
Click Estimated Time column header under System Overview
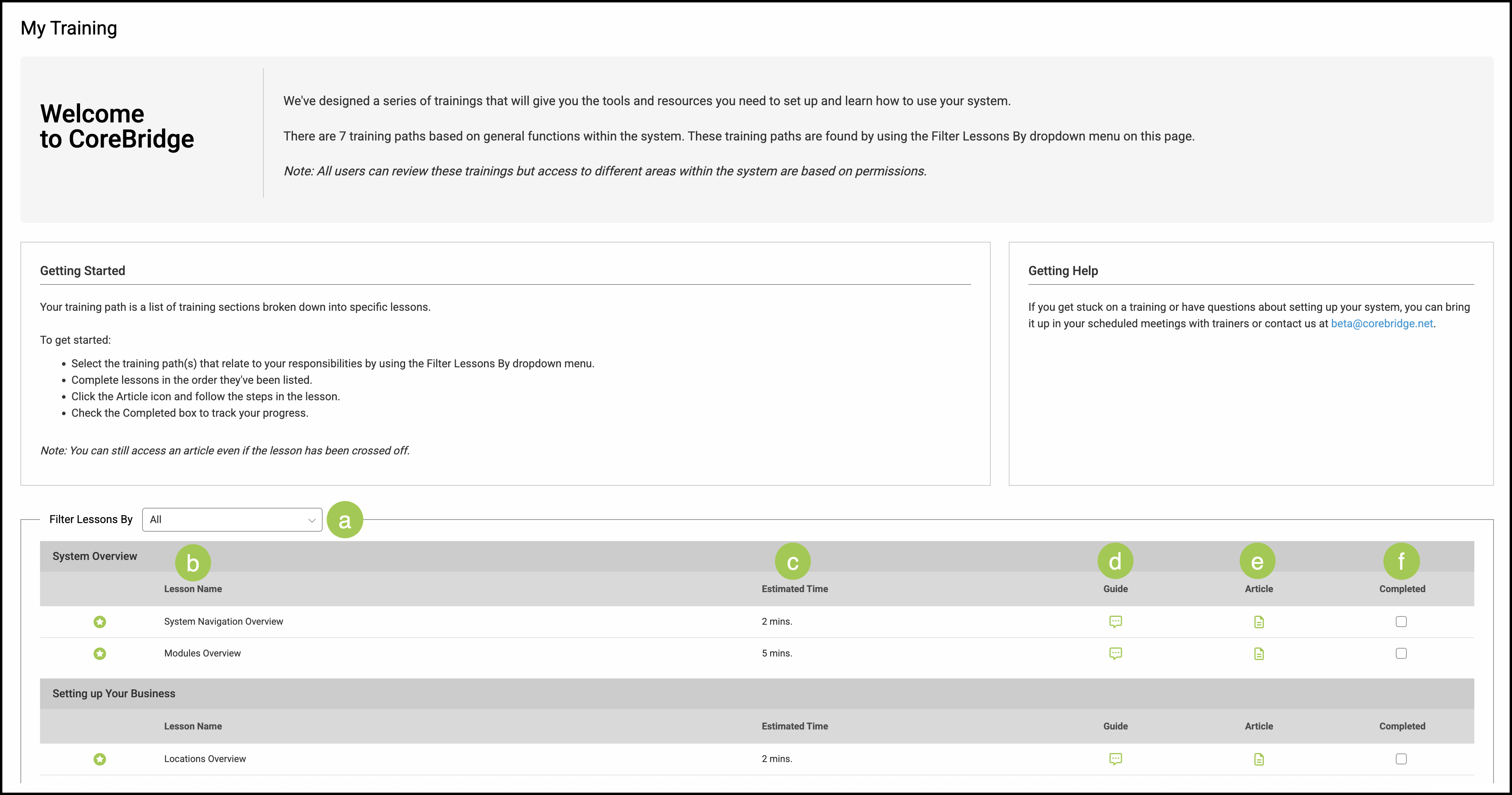click(794, 589)
